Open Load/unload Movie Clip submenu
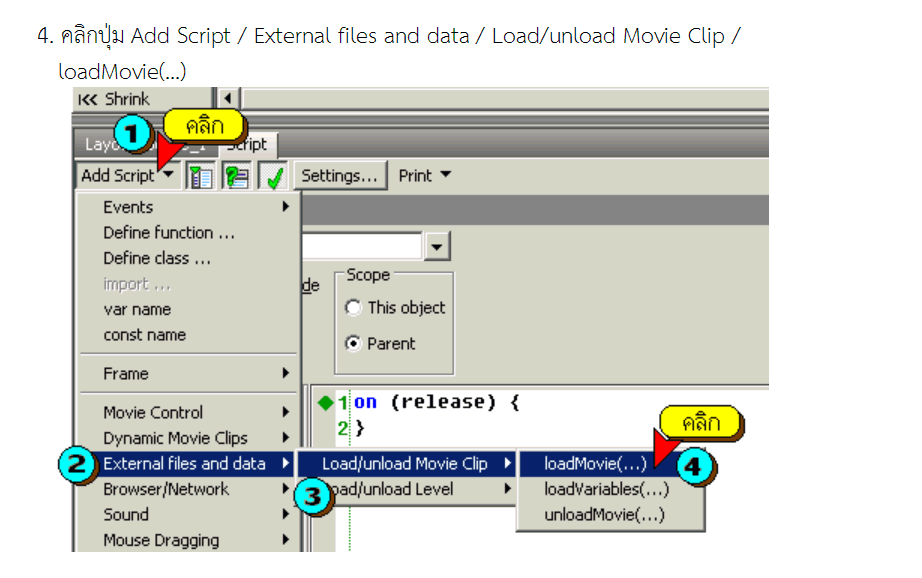The height and width of the screenshot is (578, 922). [407, 463]
